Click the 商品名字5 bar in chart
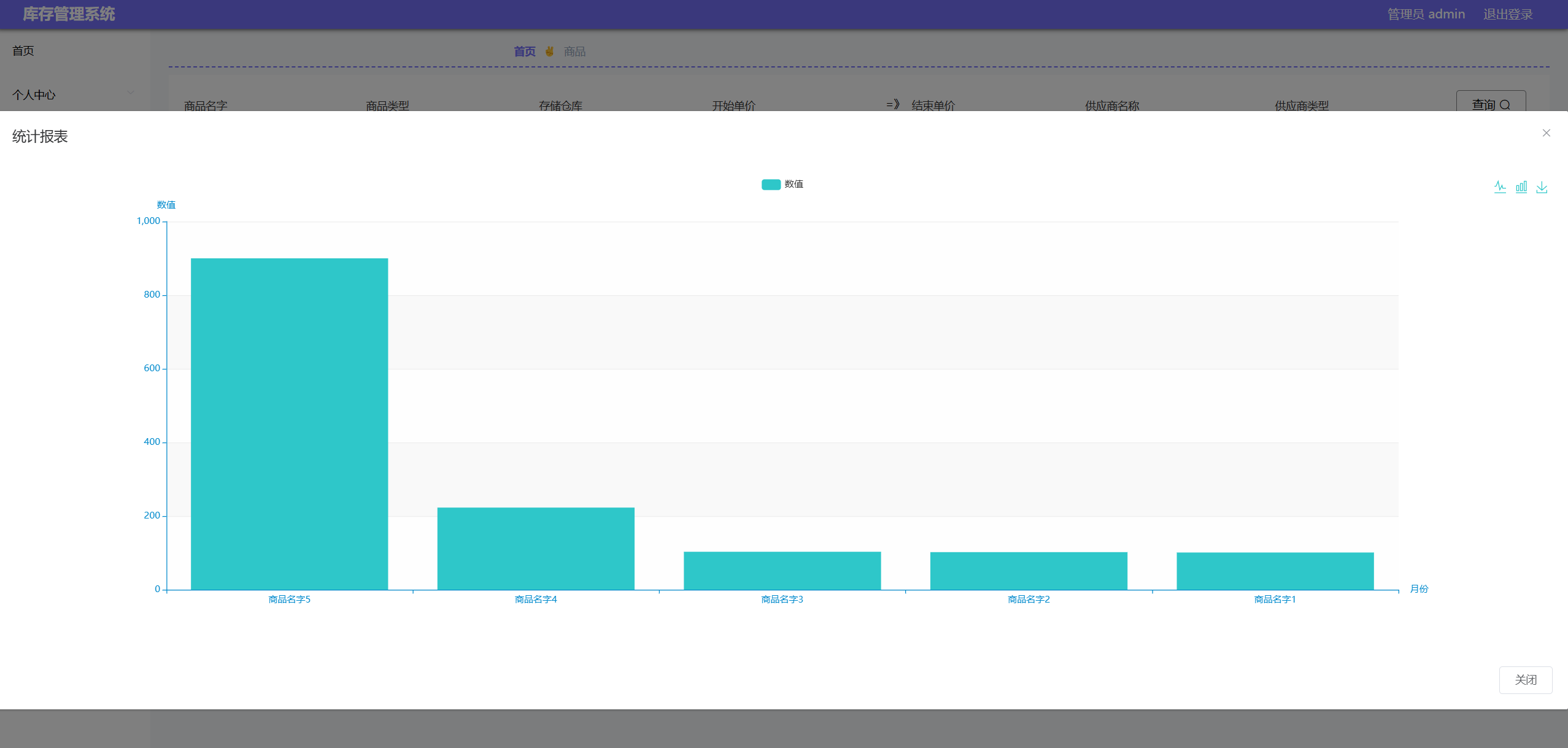This screenshot has height=748, width=1568. pyautogui.click(x=289, y=423)
